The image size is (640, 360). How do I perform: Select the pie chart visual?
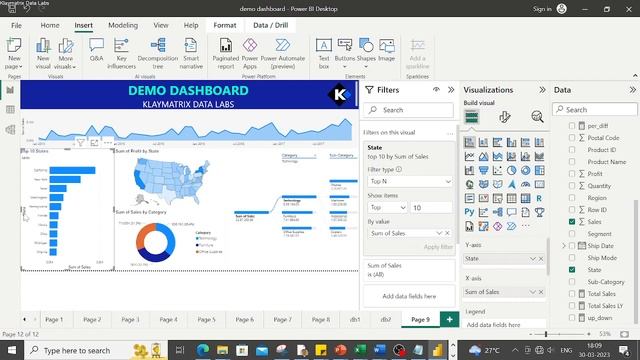(511, 170)
